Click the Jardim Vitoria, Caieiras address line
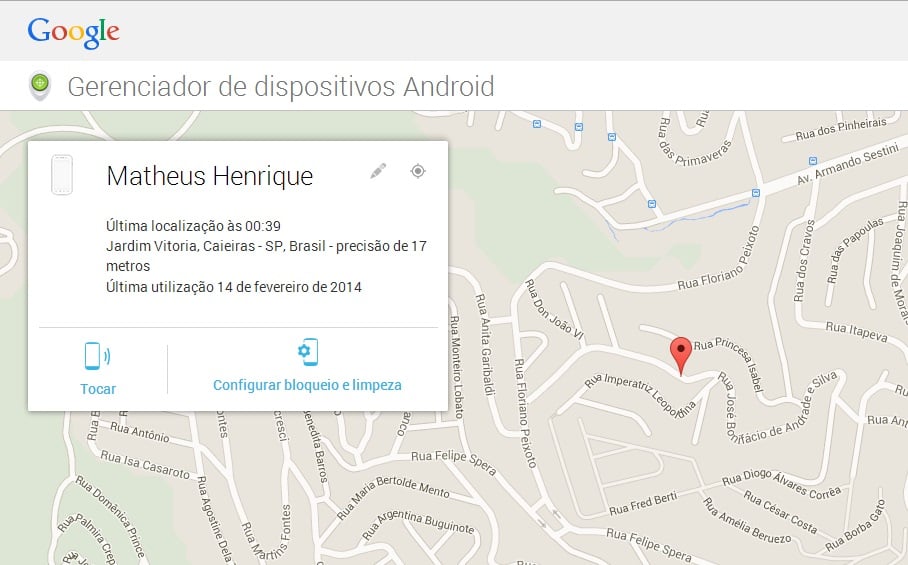Screen dimensions: 908x565 click(266, 256)
